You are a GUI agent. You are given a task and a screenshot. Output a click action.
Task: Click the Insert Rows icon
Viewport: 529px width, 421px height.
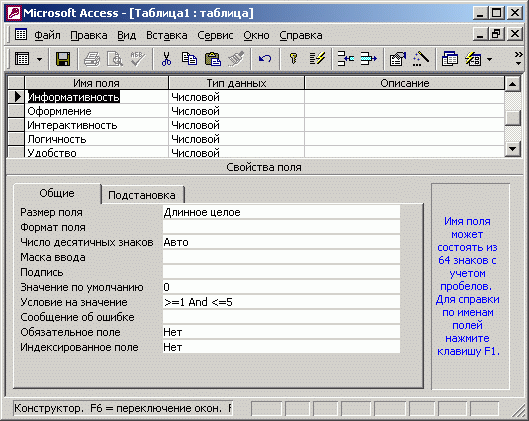click(345, 59)
